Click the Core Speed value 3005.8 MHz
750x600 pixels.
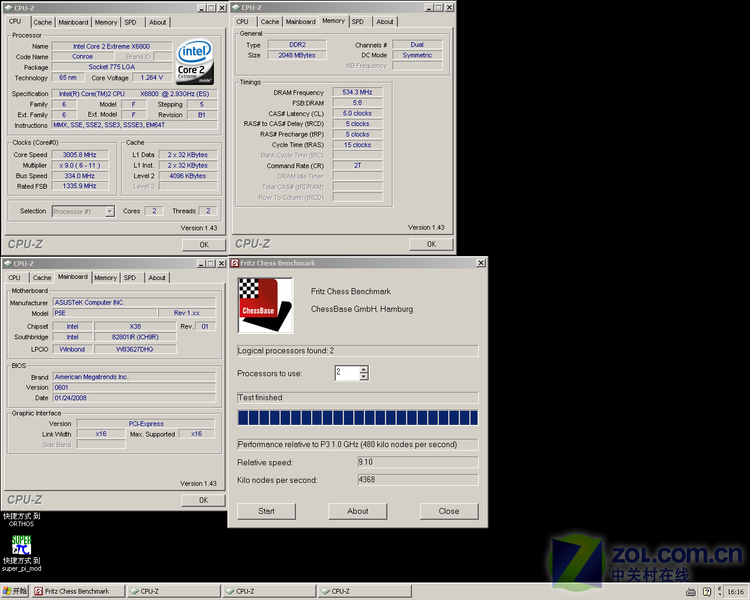[79, 155]
